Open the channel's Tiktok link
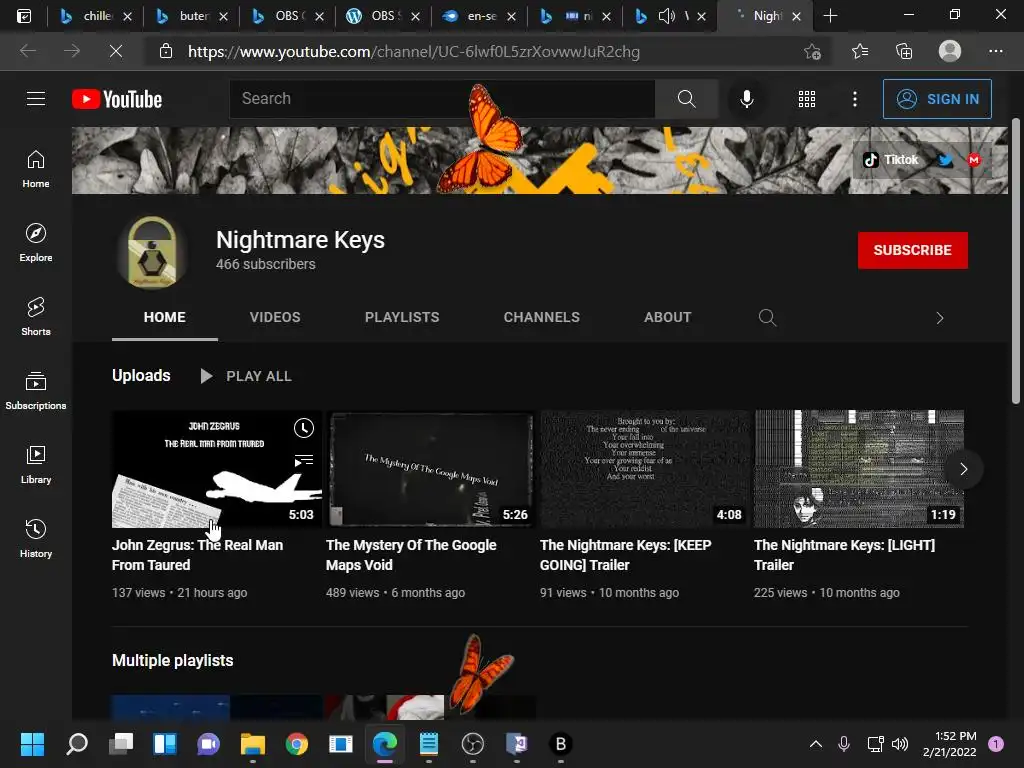 (891, 160)
